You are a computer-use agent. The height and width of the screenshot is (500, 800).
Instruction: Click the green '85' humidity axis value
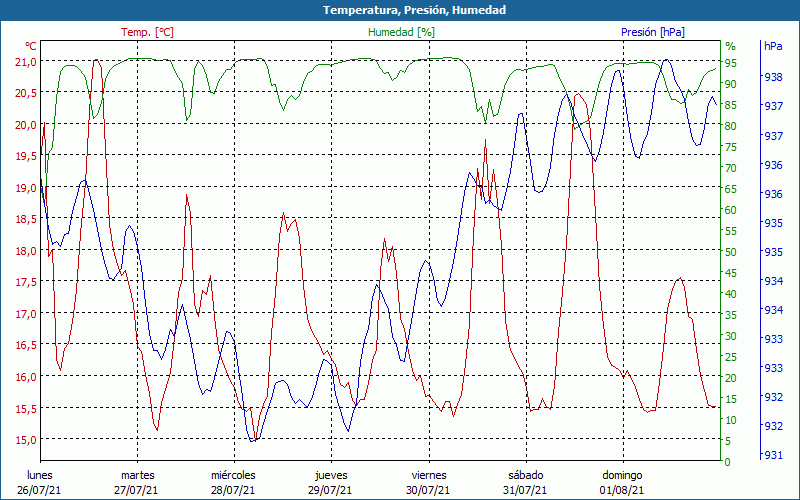731,105
